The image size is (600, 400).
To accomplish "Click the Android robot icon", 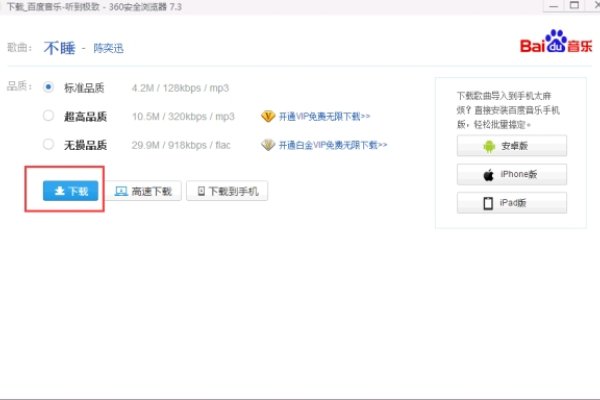I will (489, 146).
